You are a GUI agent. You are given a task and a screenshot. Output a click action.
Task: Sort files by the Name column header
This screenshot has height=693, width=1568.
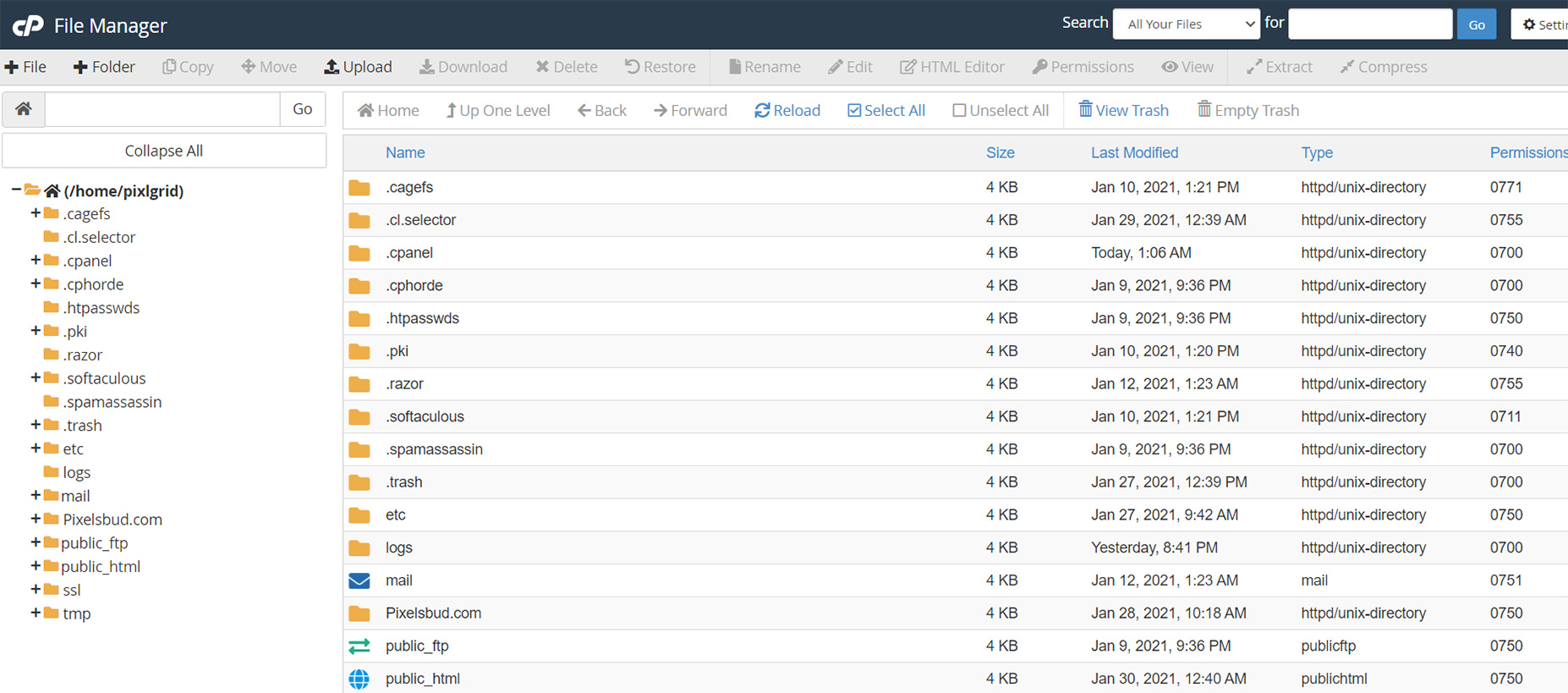point(405,153)
